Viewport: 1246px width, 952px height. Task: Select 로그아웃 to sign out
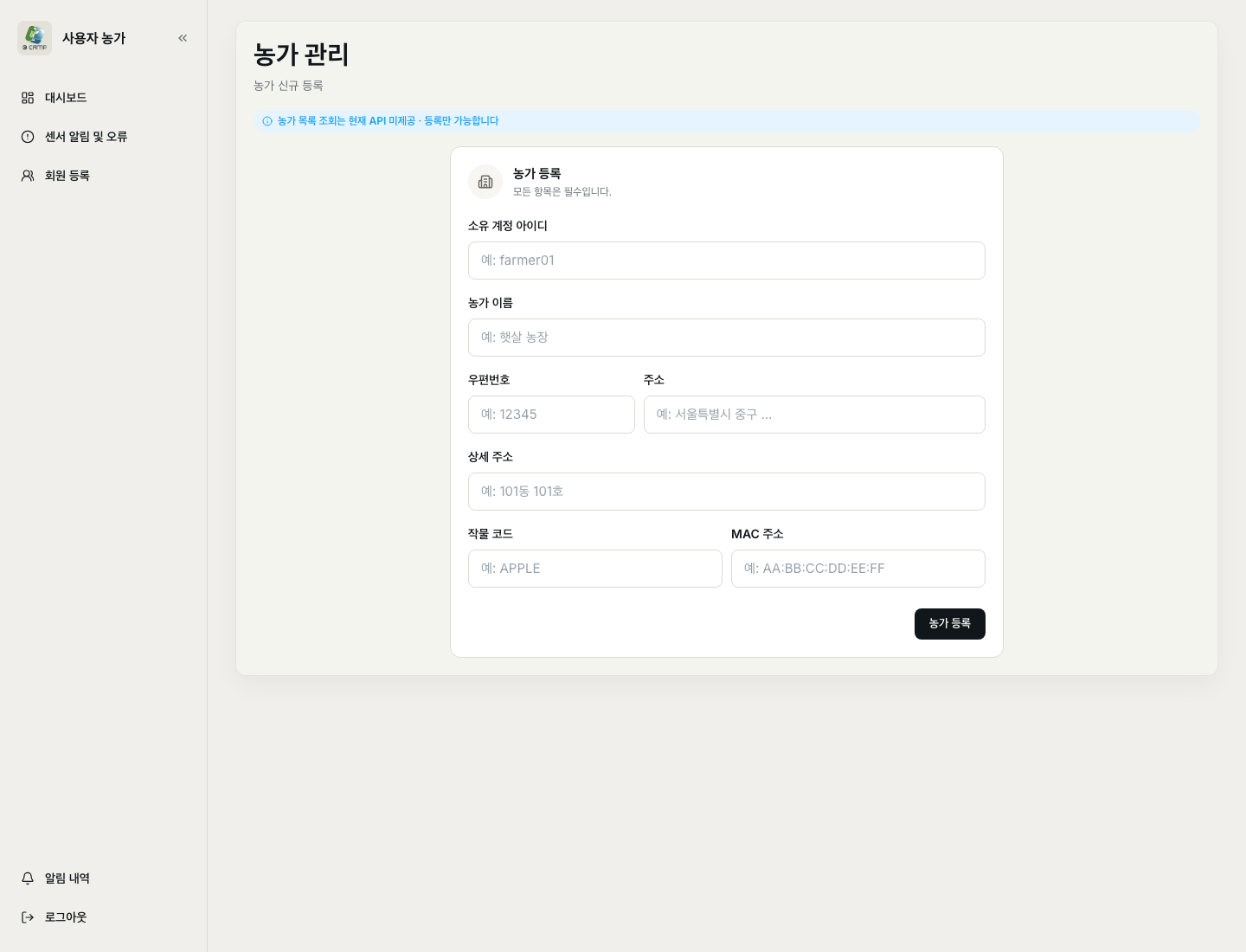tap(104, 917)
